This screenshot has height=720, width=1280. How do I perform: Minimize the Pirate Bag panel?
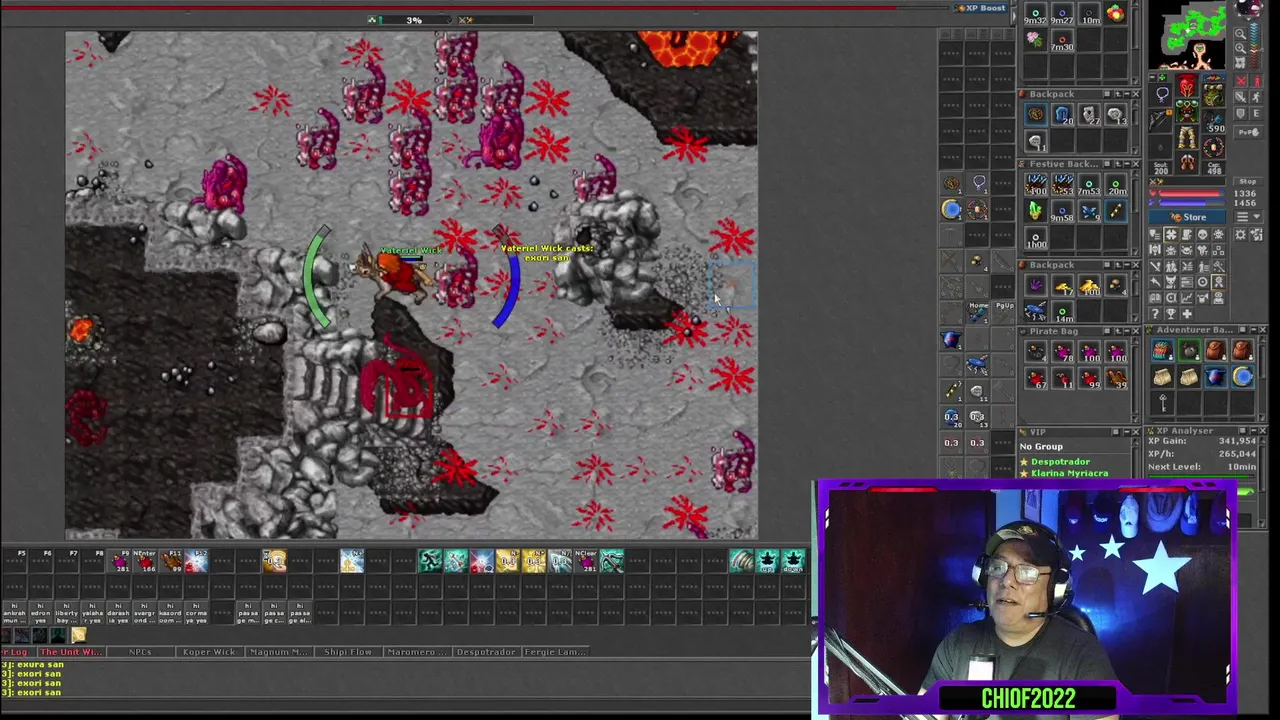[1127, 331]
